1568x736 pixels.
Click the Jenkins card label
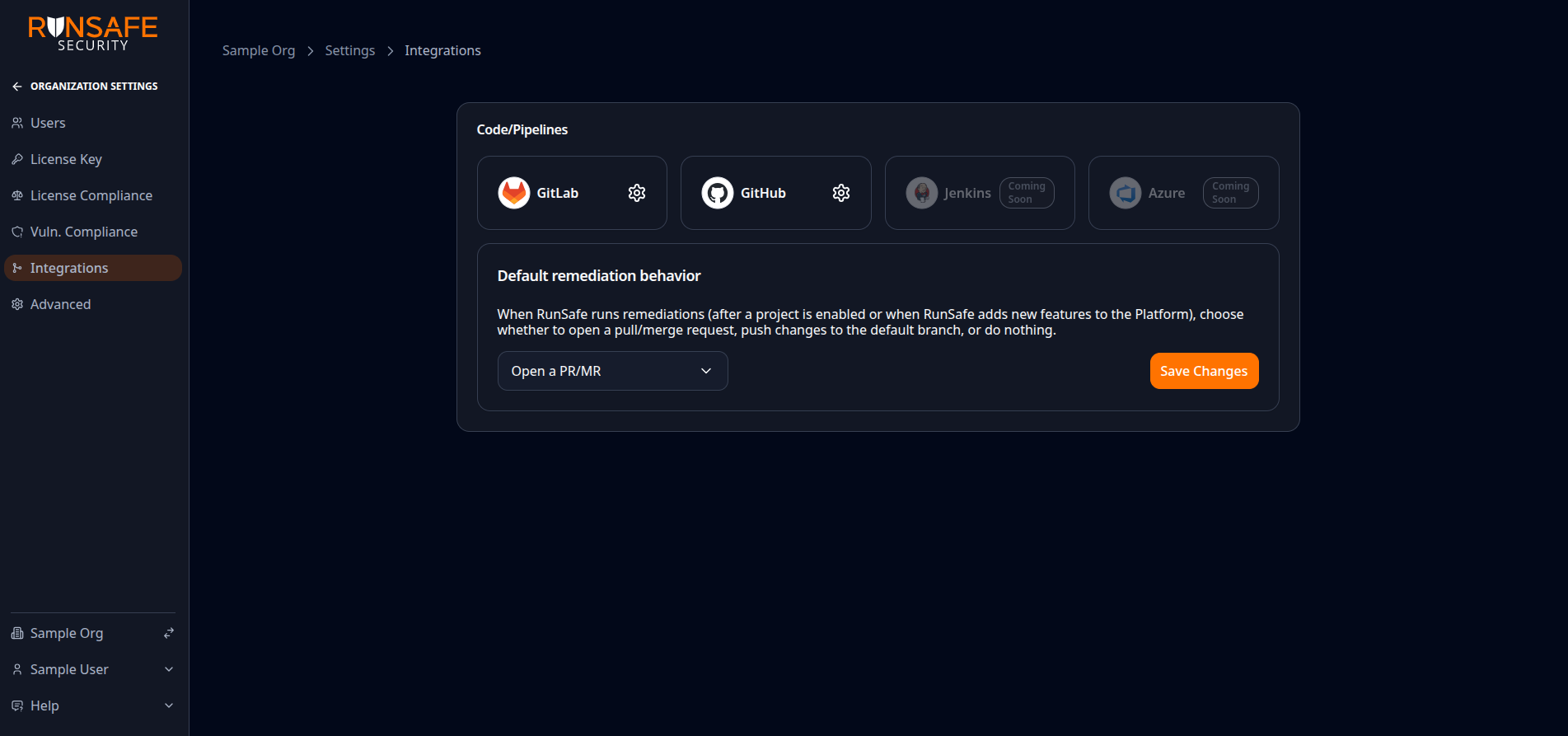(x=967, y=193)
